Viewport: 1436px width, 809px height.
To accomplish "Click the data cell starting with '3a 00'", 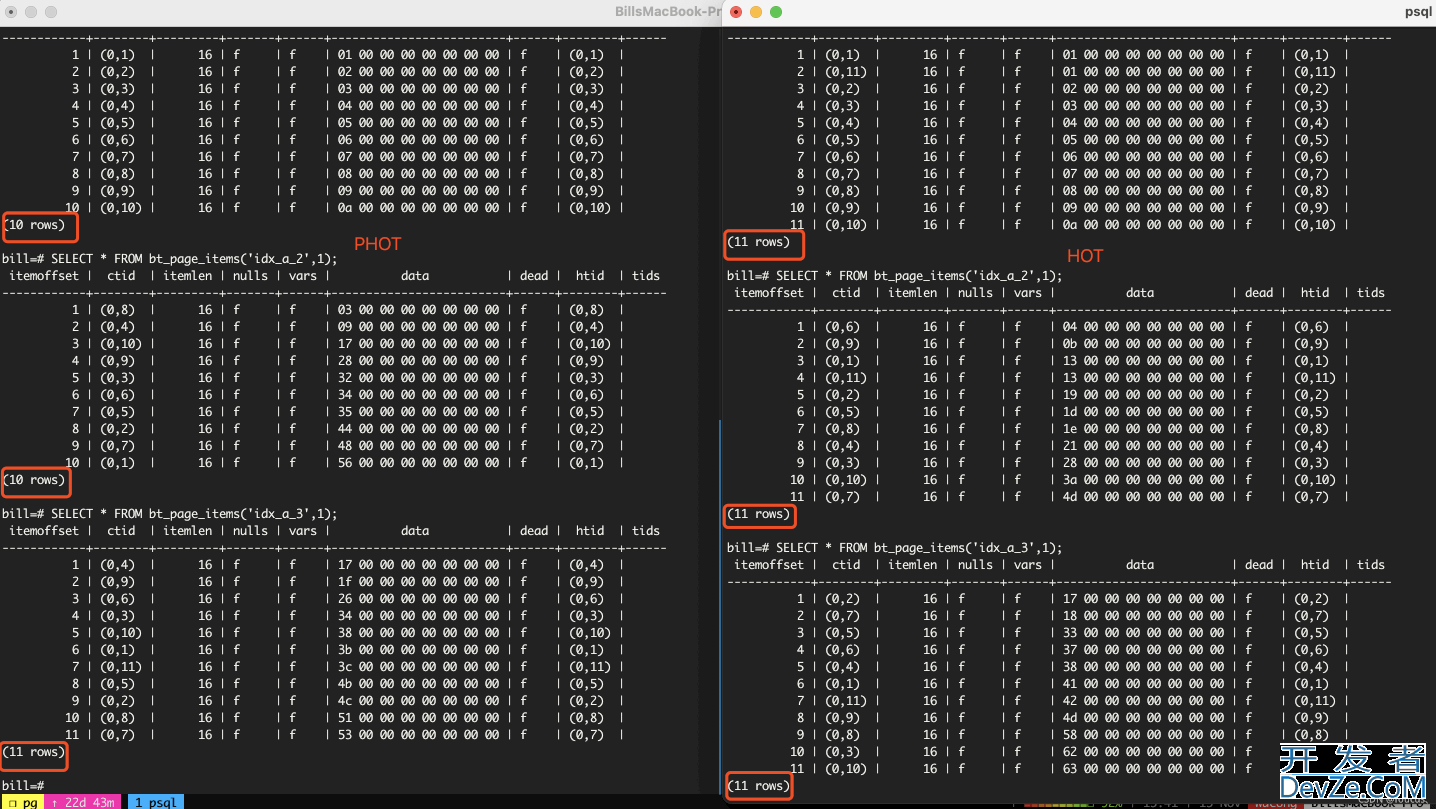I will tap(1143, 480).
